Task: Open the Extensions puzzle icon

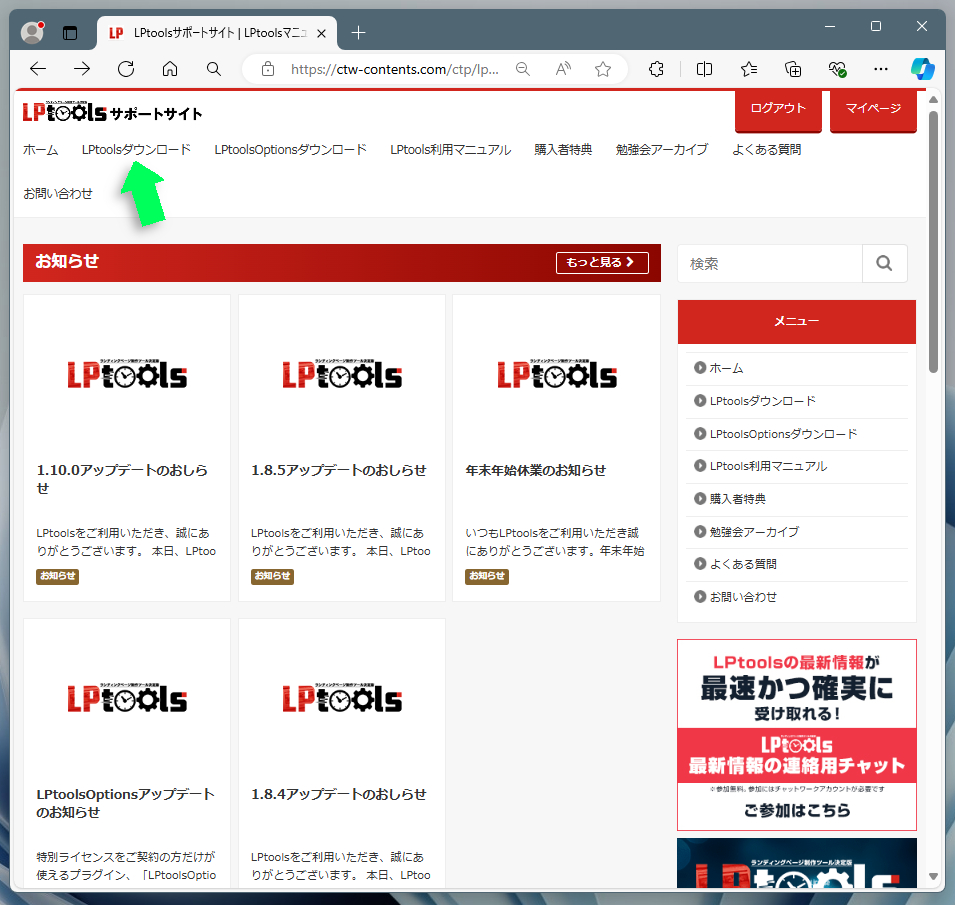Action: click(x=656, y=69)
